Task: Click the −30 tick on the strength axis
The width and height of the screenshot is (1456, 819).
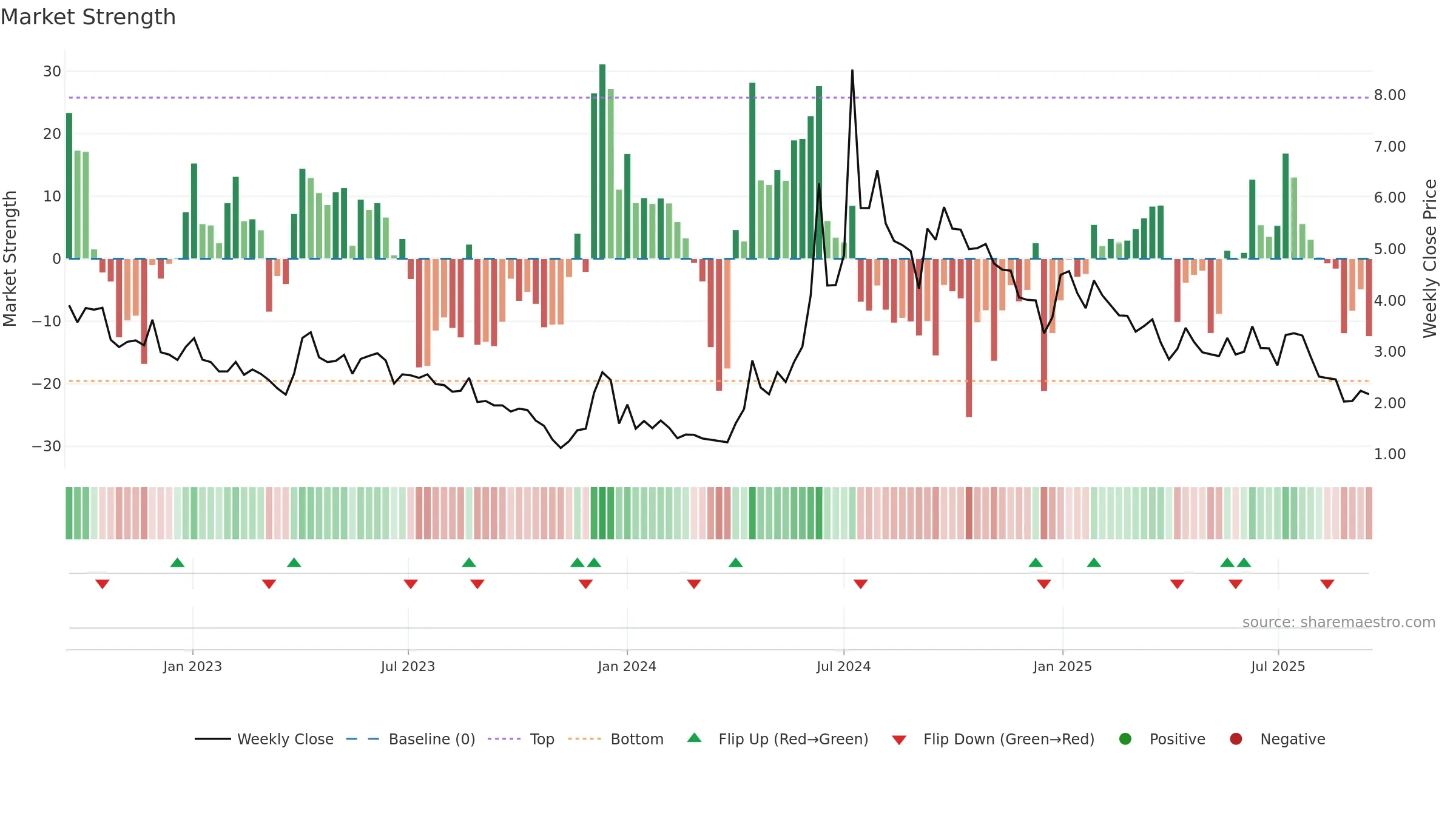Action: [47, 446]
